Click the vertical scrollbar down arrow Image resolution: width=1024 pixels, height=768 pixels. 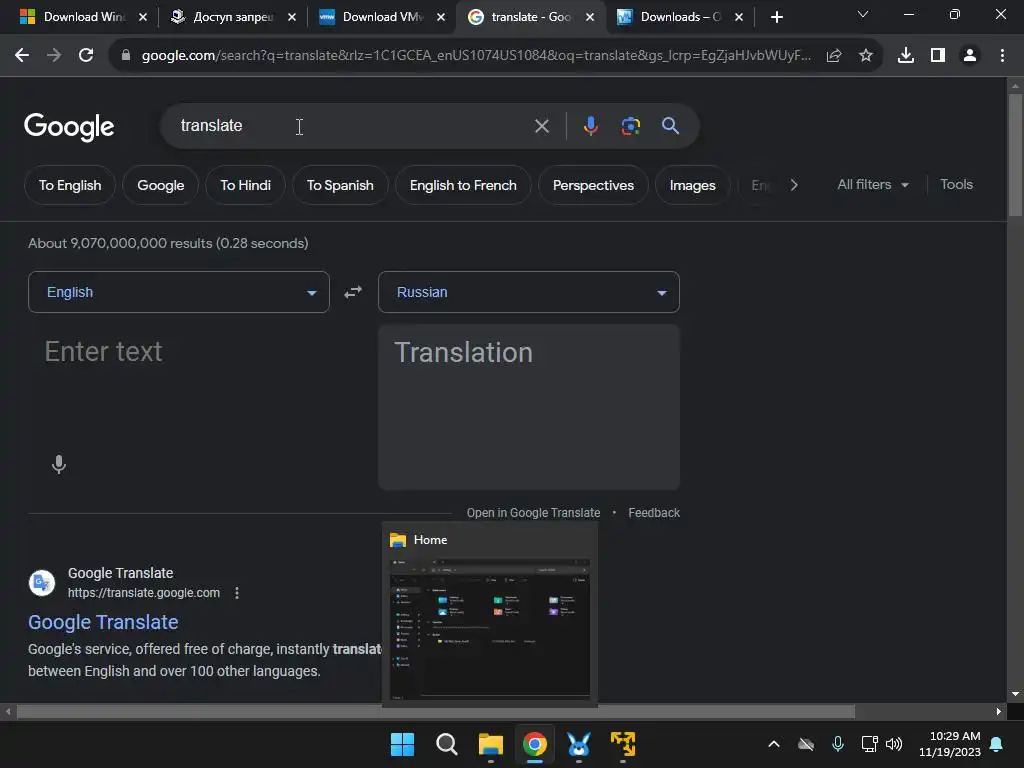[x=1015, y=694]
